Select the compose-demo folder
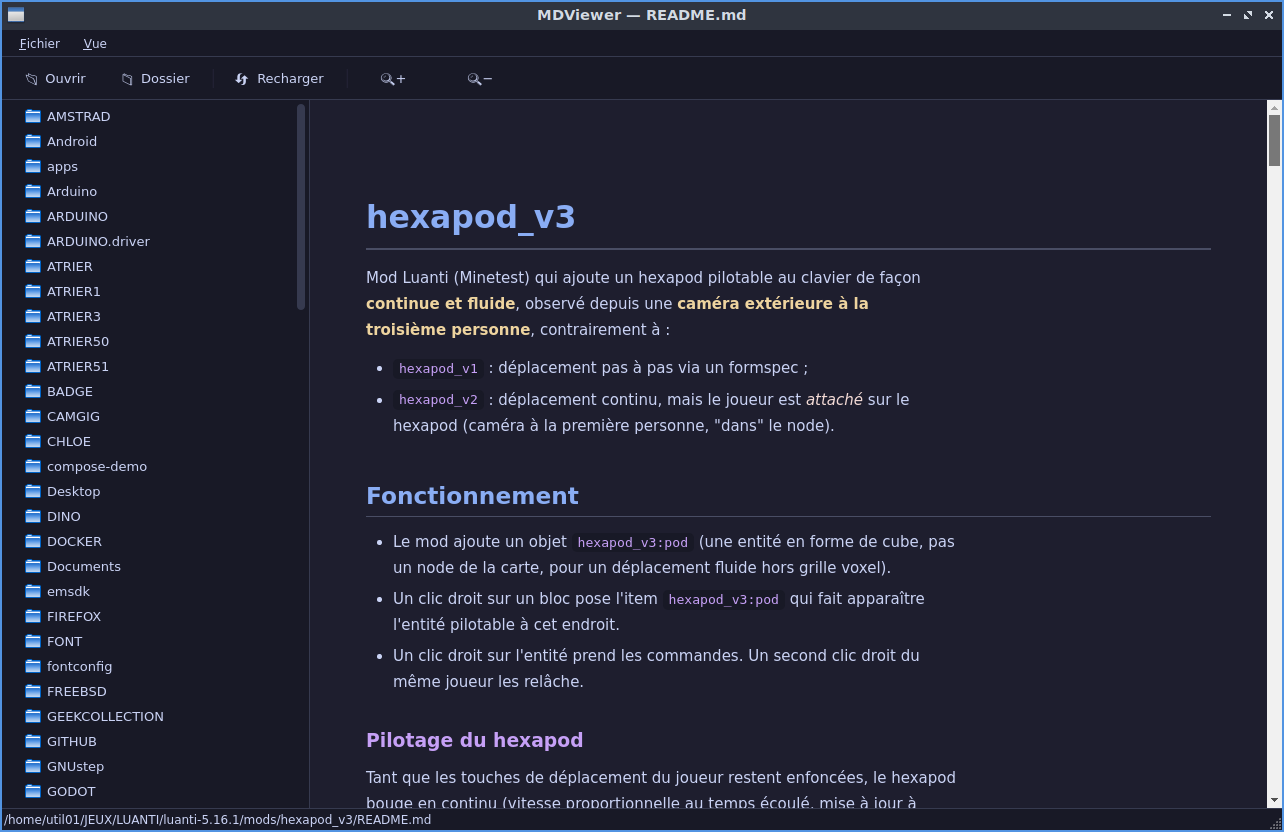Viewport: 1284px width, 832px height. pyautogui.click(x=97, y=466)
